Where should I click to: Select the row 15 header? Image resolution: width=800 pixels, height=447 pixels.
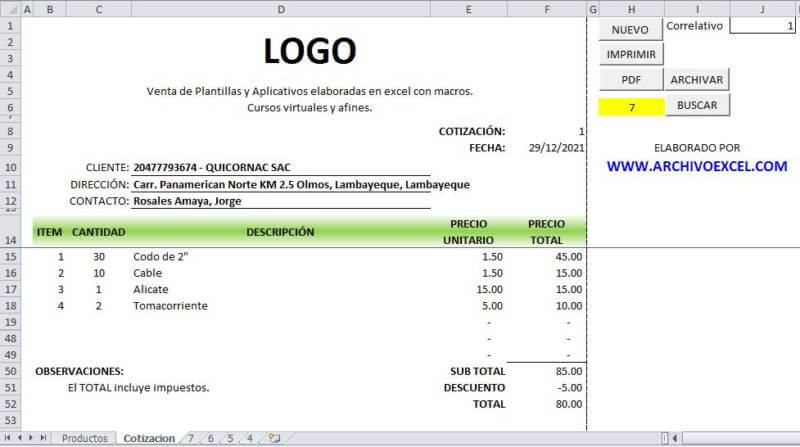pyautogui.click(x=10, y=257)
